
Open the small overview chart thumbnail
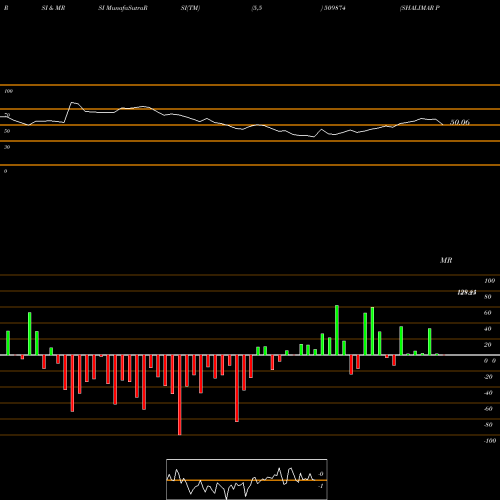click(x=247, y=479)
